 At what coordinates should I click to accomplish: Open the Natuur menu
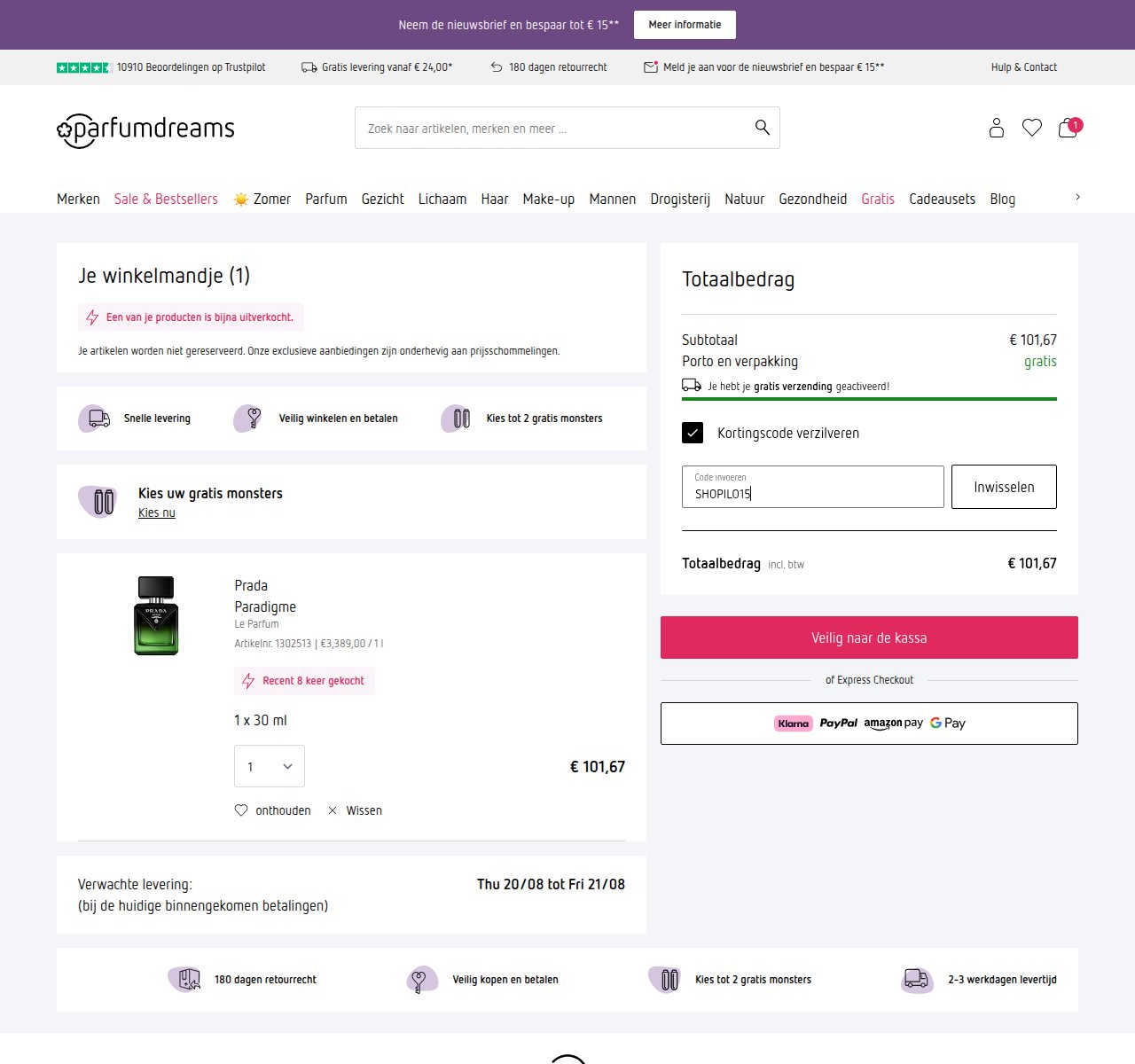pyautogui.click(x=745, y=199)
